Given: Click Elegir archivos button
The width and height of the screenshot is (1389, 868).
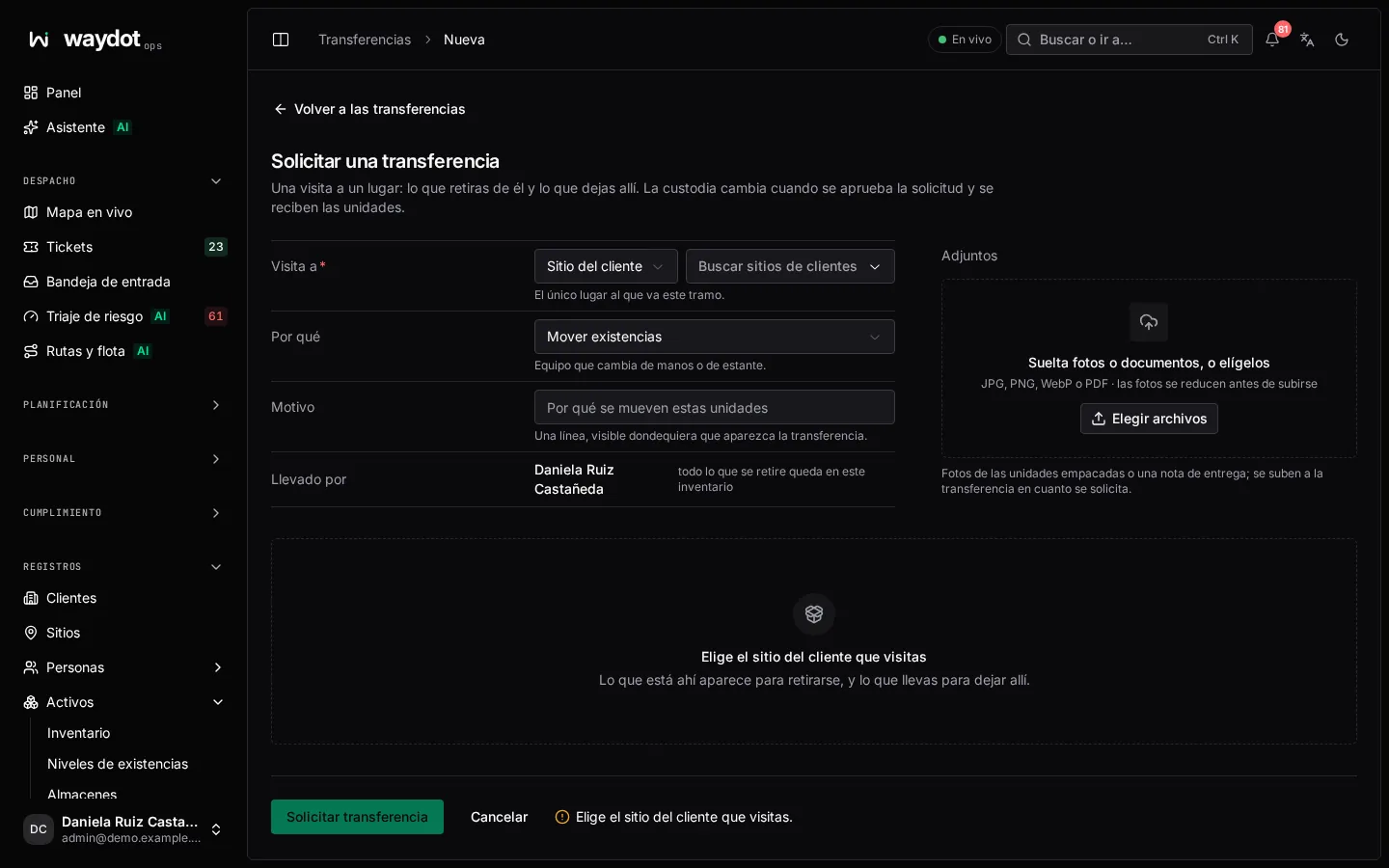Looking at the screenshot, I should click(x=1149, y=419).
